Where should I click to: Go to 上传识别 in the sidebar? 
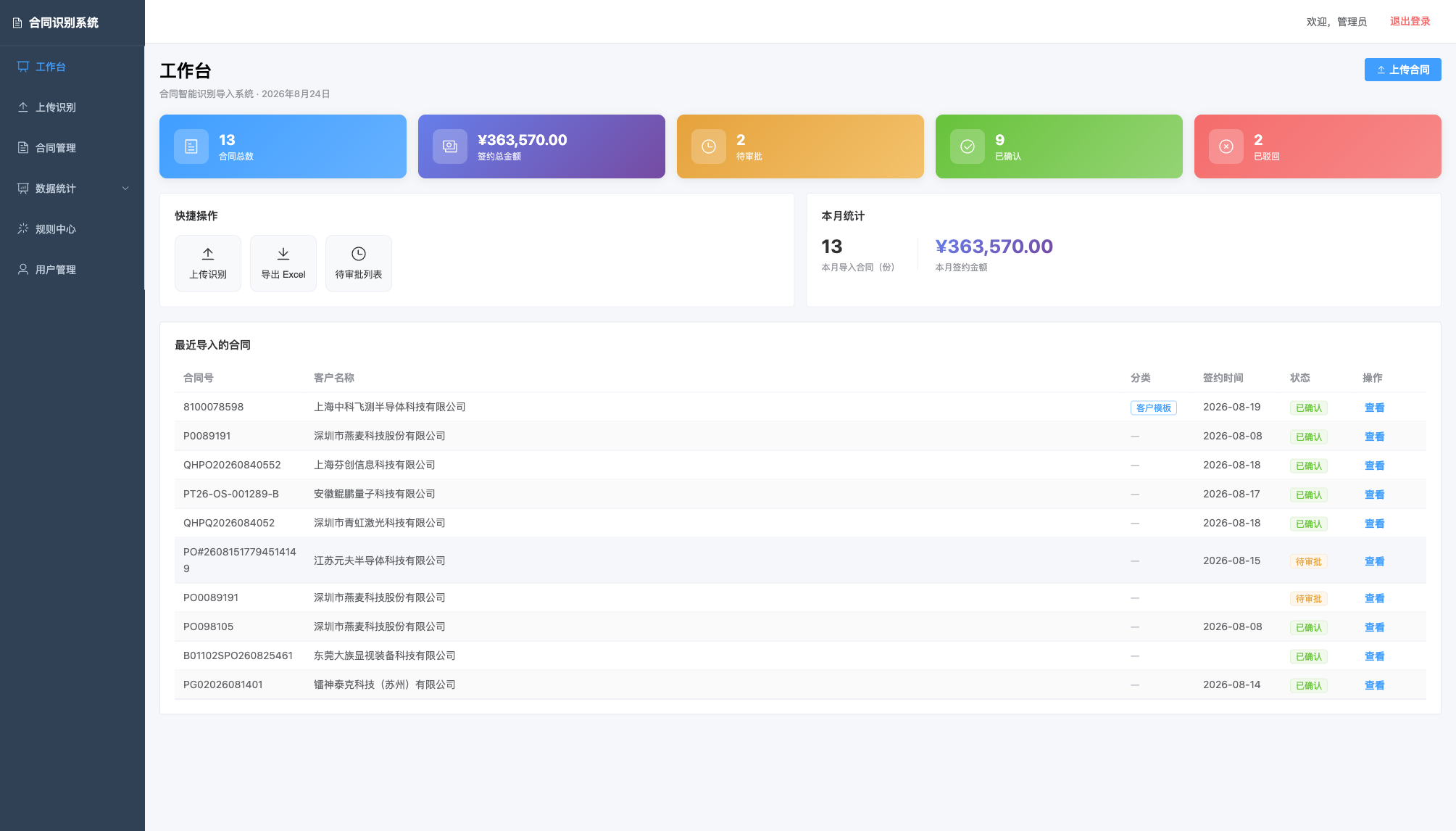click(72, 107)
